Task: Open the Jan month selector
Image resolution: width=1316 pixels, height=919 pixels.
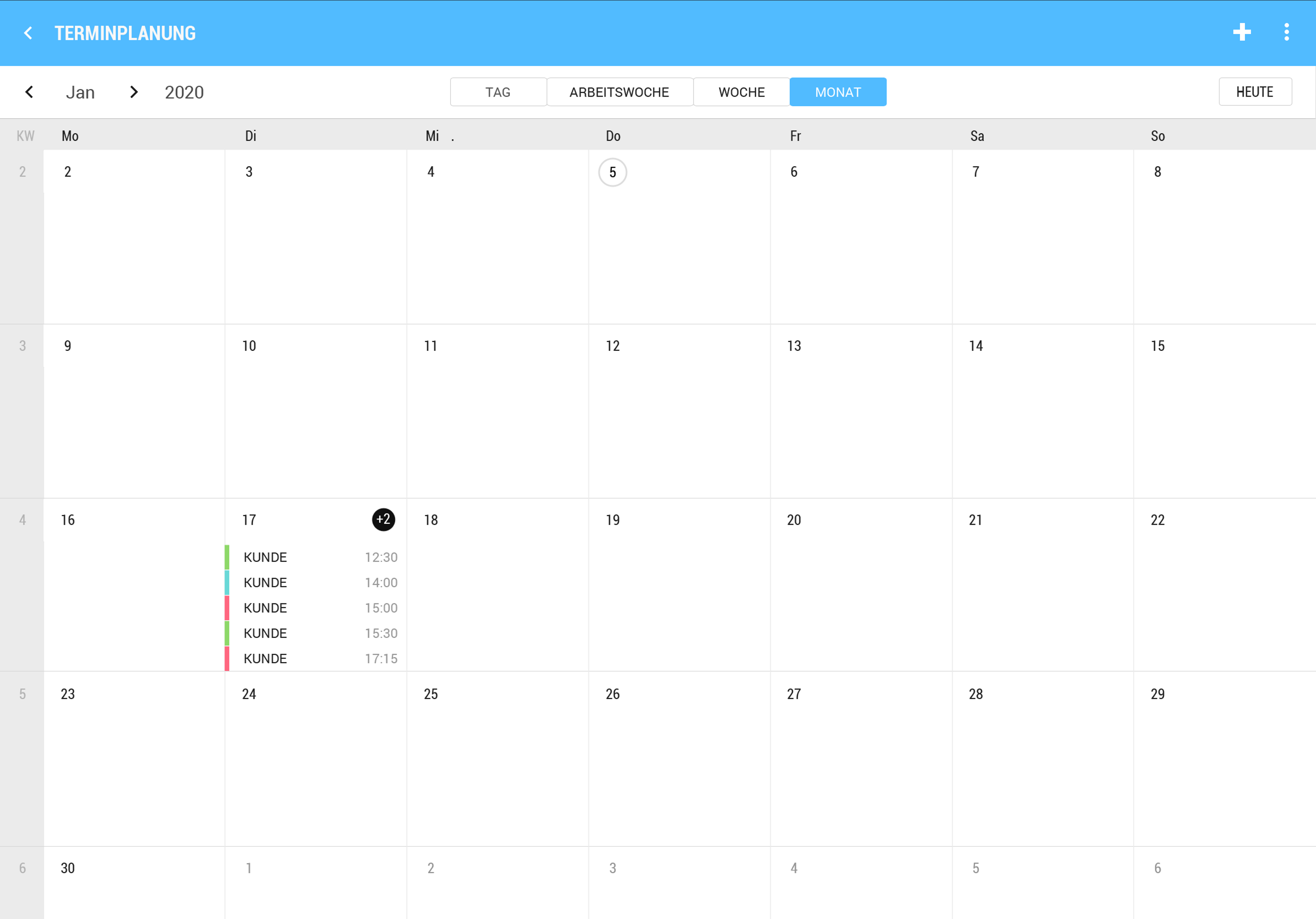Action: click(80, 92)
